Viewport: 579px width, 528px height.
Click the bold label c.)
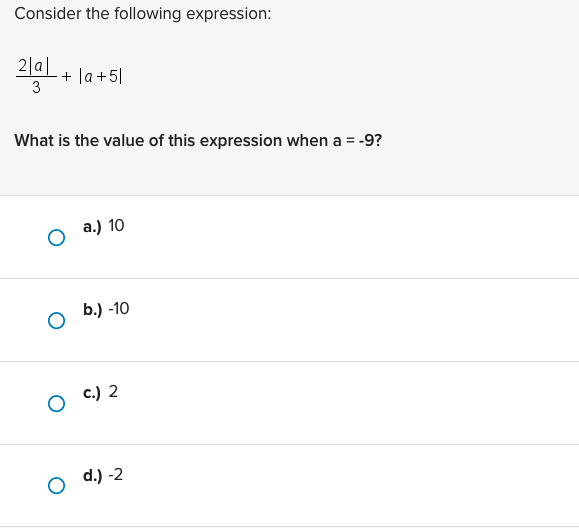92,392
